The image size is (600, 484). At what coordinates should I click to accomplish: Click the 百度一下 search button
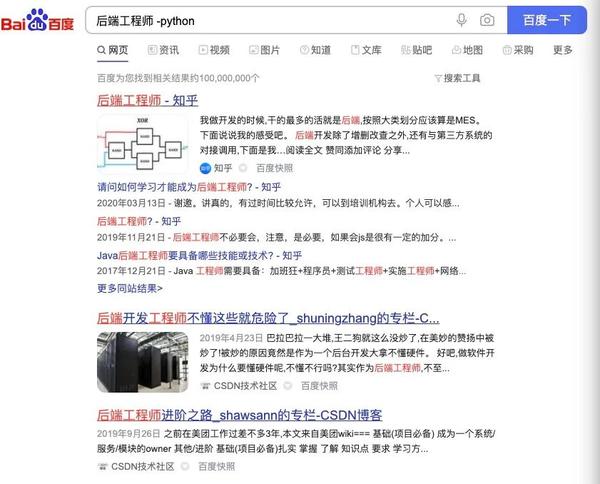(547, 20)
